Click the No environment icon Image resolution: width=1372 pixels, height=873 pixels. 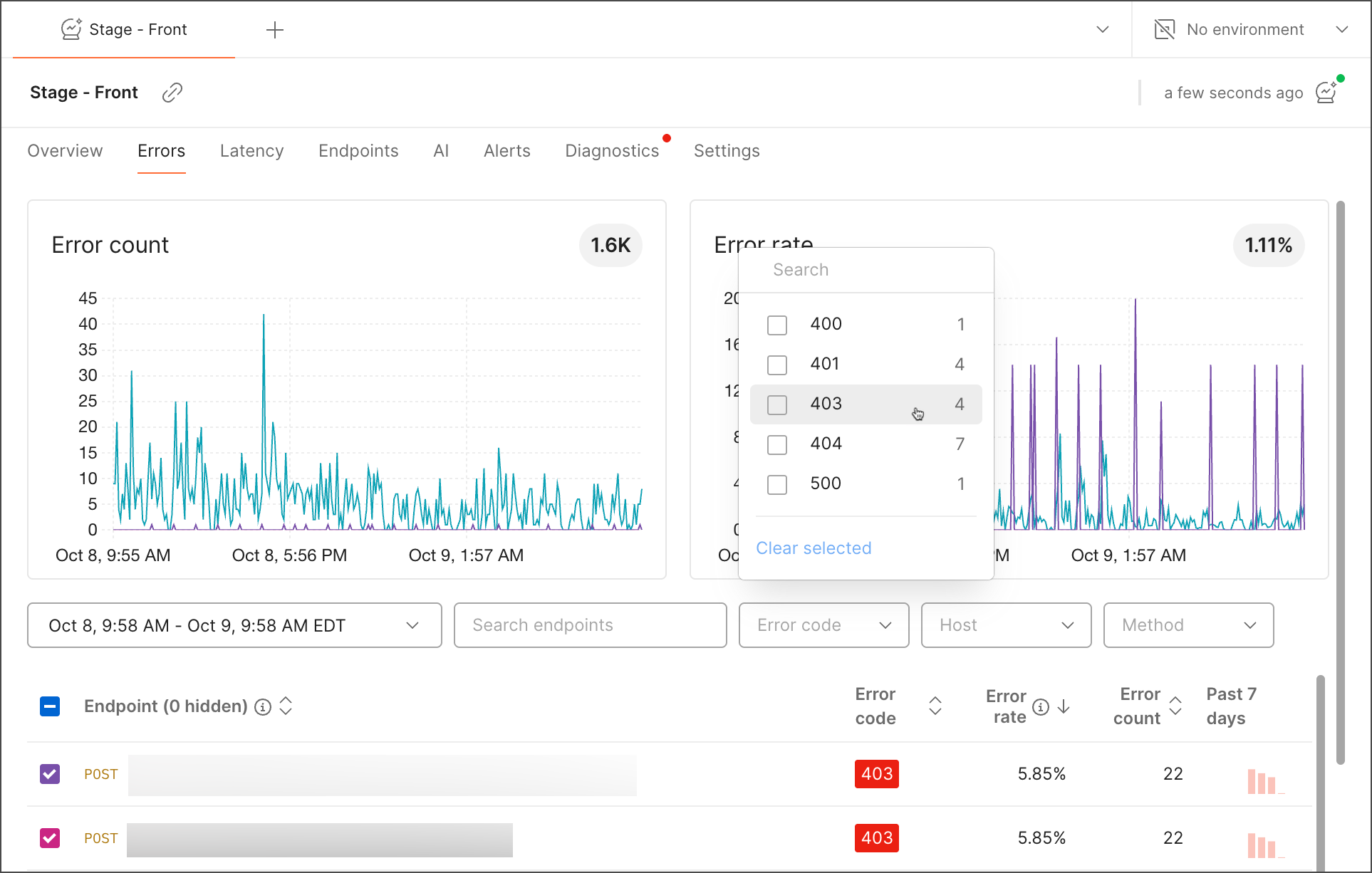pos(1165,30)
